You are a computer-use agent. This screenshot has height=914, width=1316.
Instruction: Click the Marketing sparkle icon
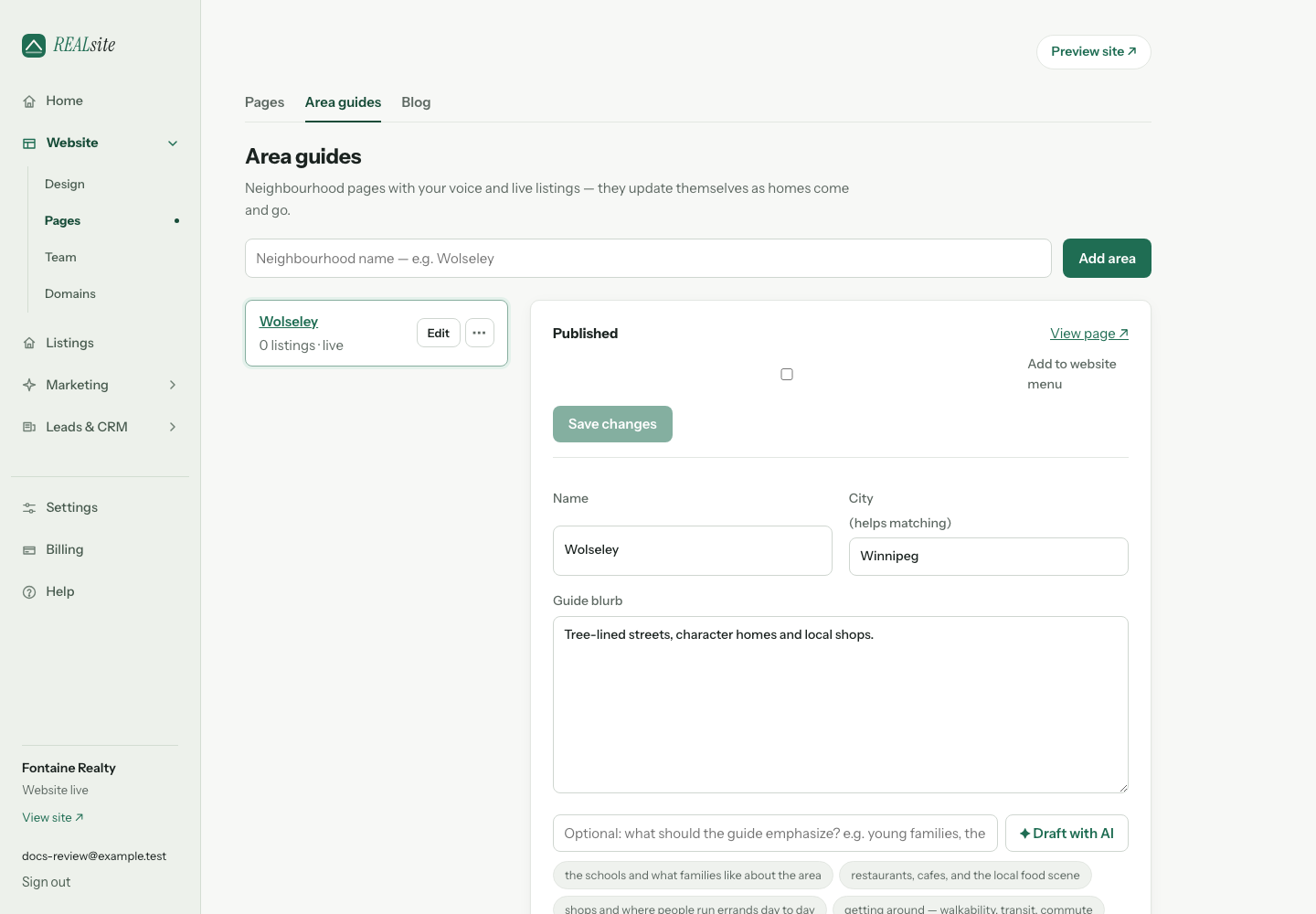[x=29, y=386]
